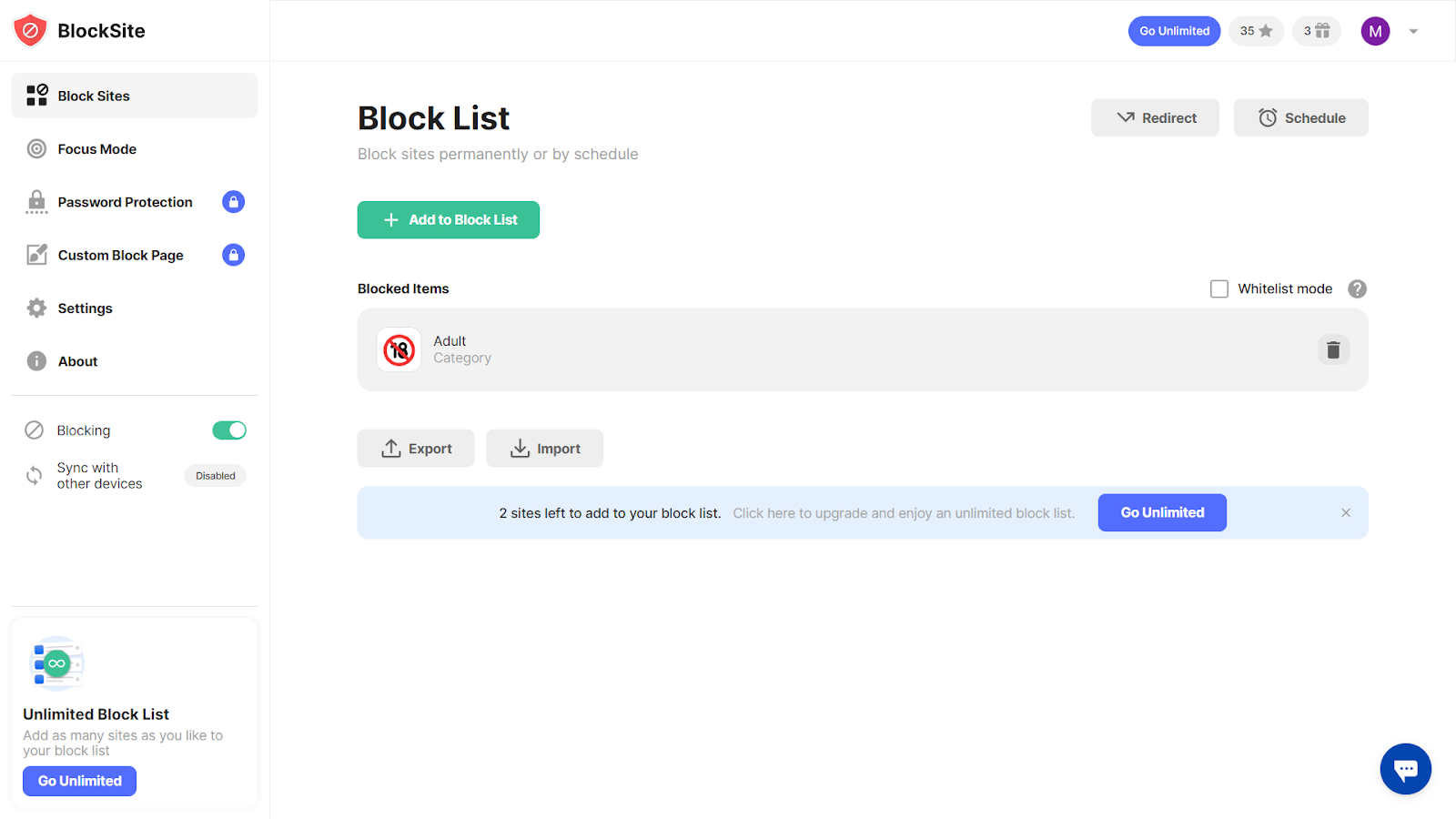Open the chat support bubble
Viewport: 1456px width, 819px height.
click(1405, 768)
